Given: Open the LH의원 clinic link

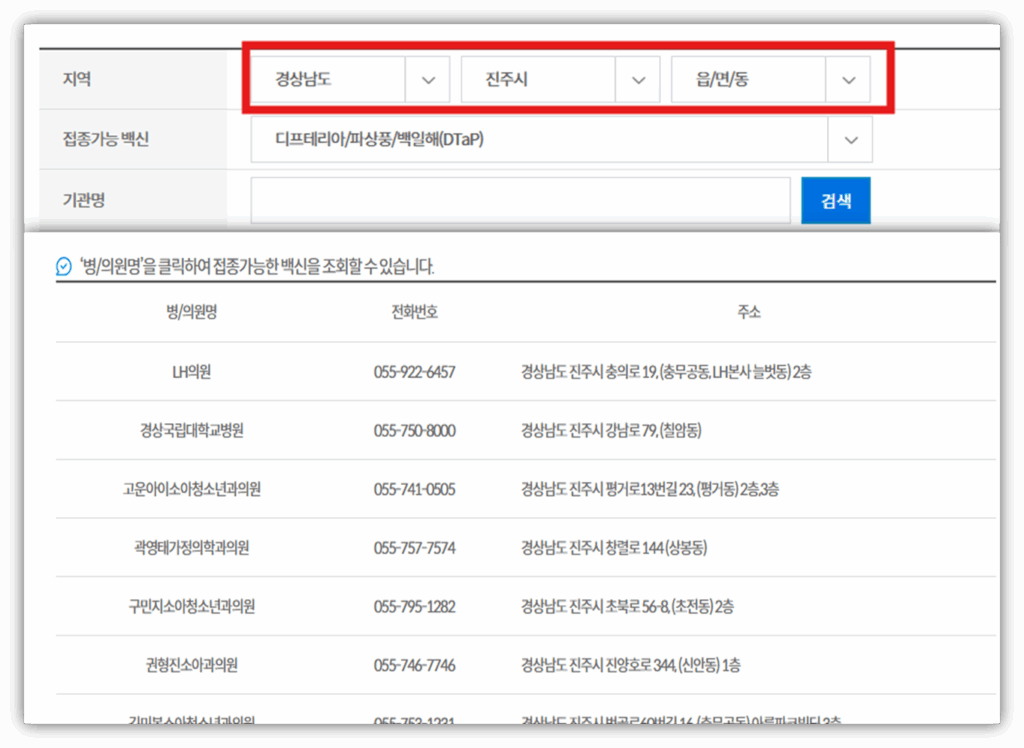Looking at the screenshot, I should (191, 372).
